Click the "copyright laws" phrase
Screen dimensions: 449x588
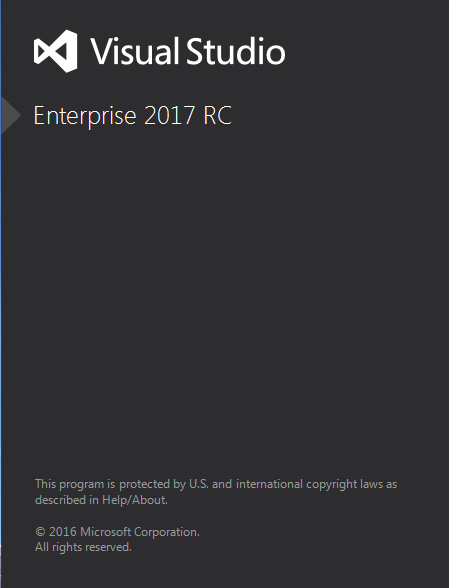pyautogui.click(x=345, y=484)
